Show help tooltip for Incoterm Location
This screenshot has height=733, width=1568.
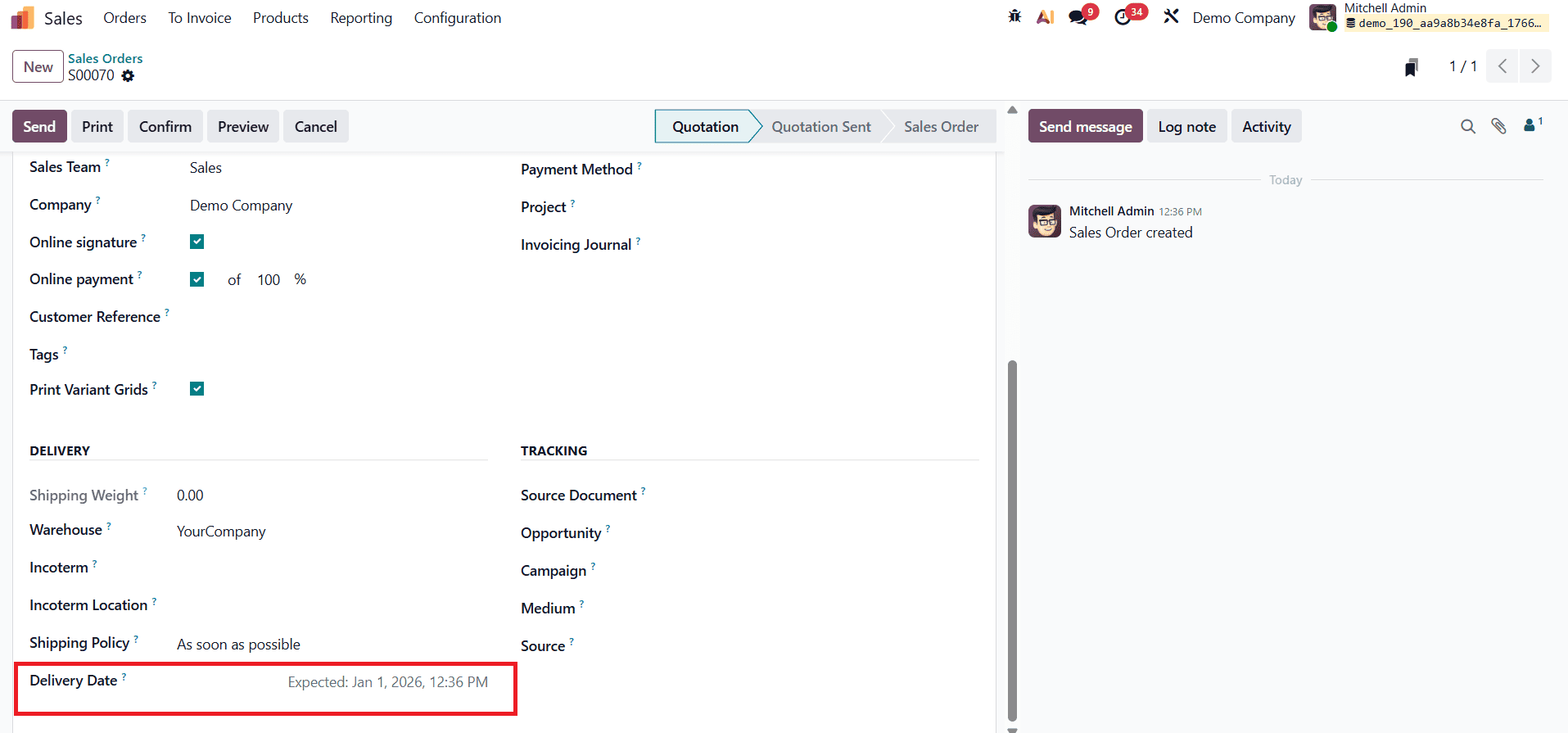[x=154, y=600]
